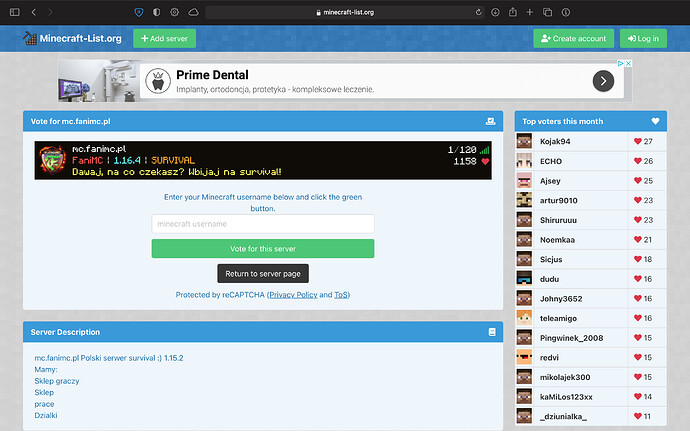The image size is (690, 431).
Task: Click the Prime Dental tooth logo
Action: 158,81
